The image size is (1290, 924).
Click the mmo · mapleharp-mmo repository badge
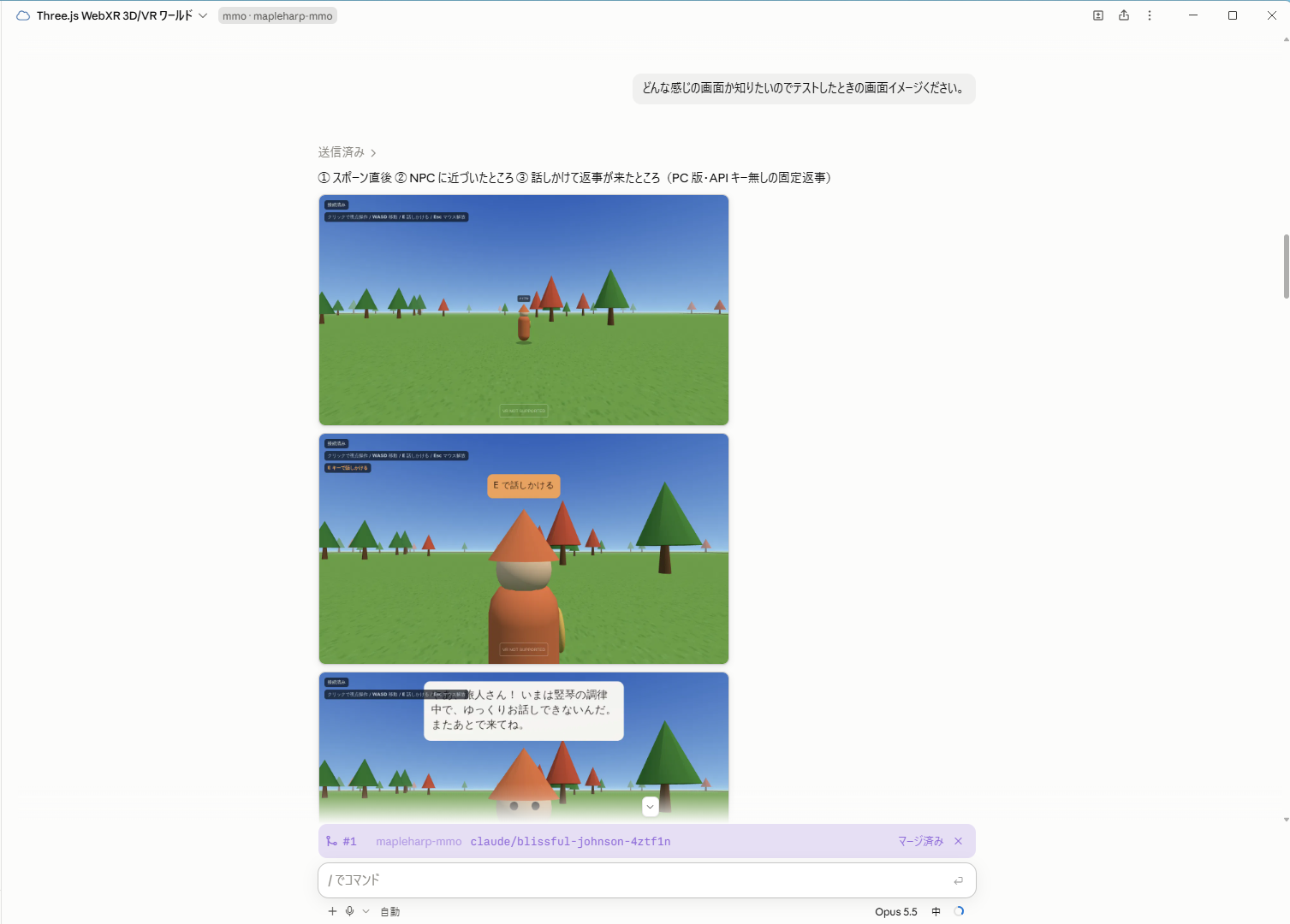click(x=277, y=16)
